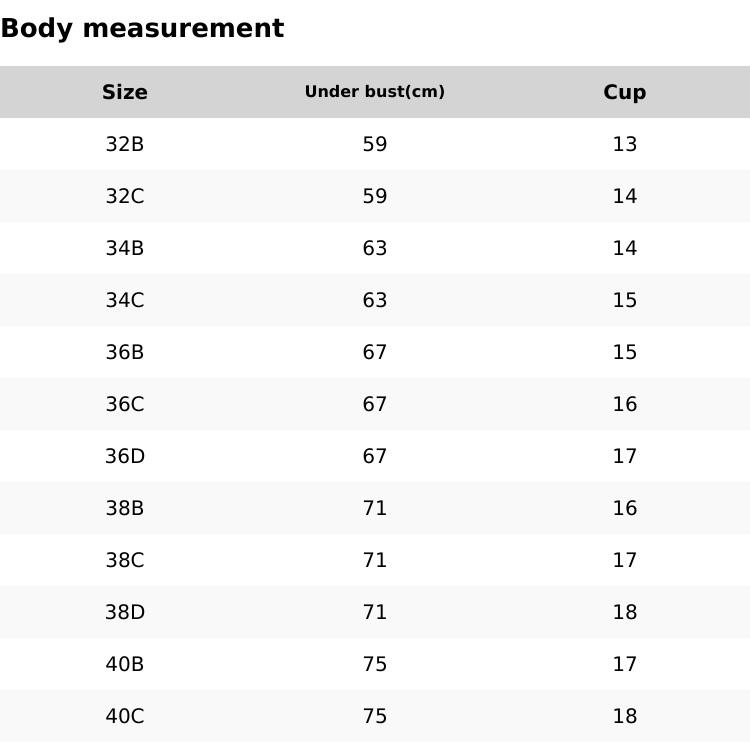Click the 36B size cell
Viewport: 750px width, 742px height.
tap(125, 352)
